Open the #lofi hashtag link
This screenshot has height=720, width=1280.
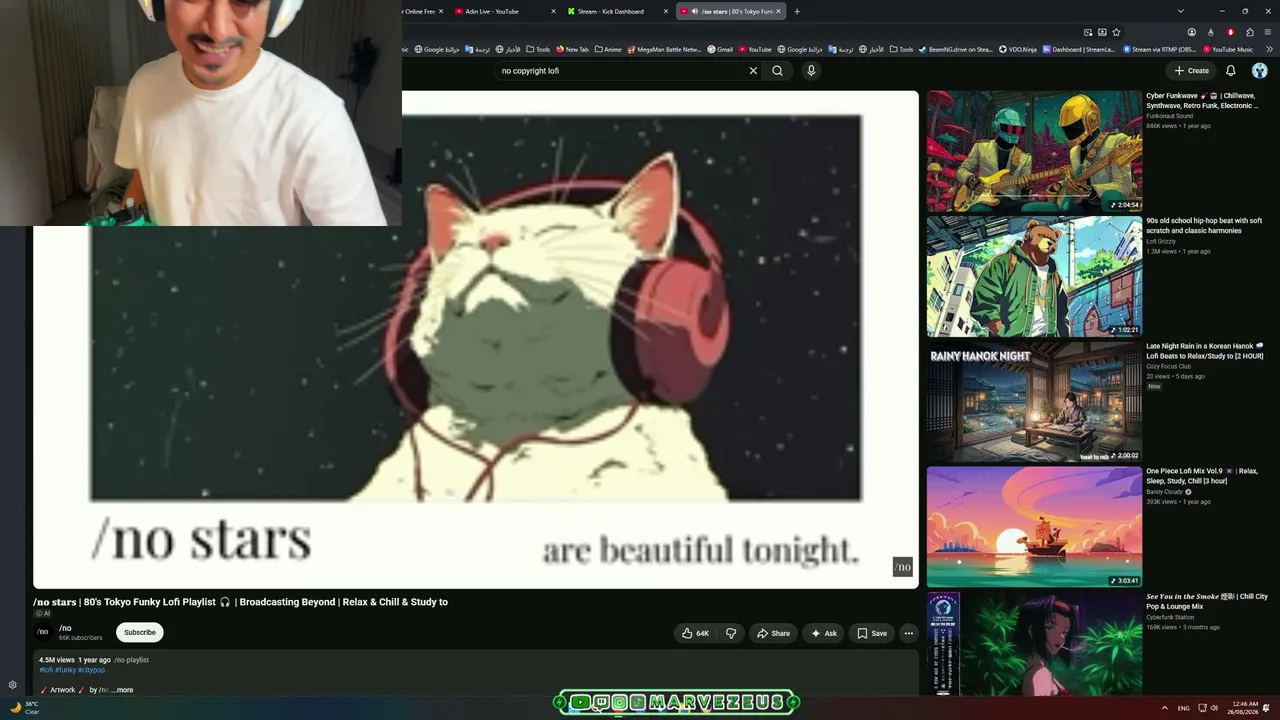point(46,670)
